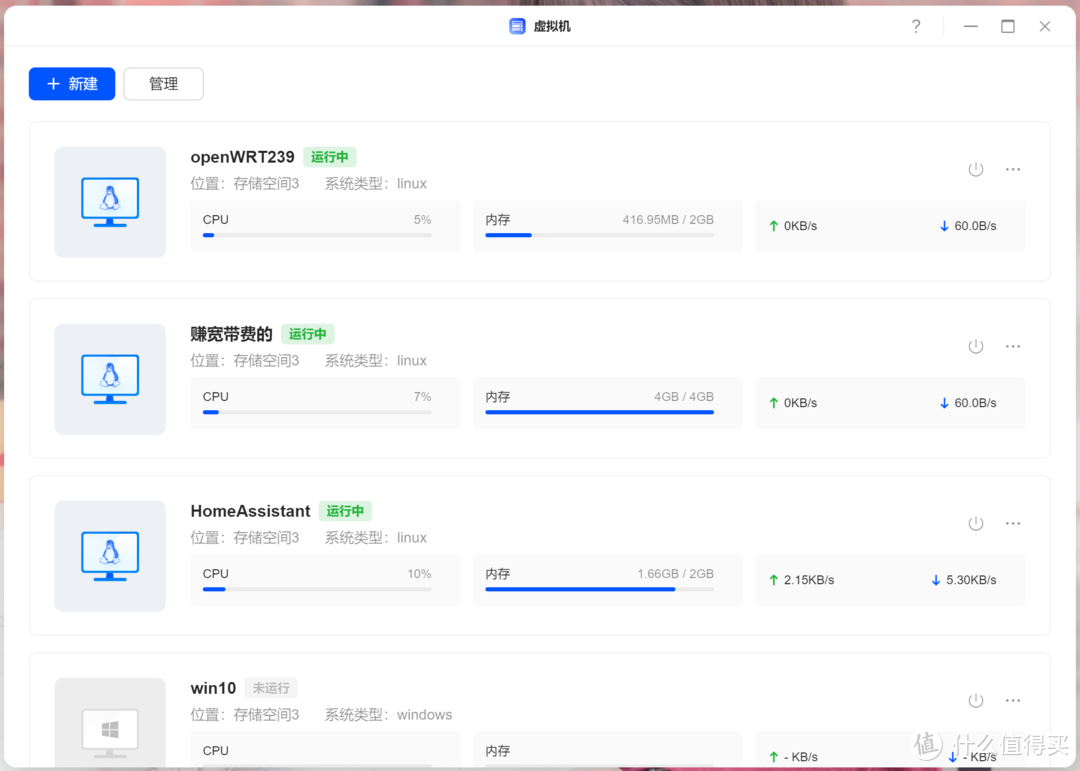Click the plus icon on the 新建 button
This screenshot has height=771, width=1080.
pos(55,84)
